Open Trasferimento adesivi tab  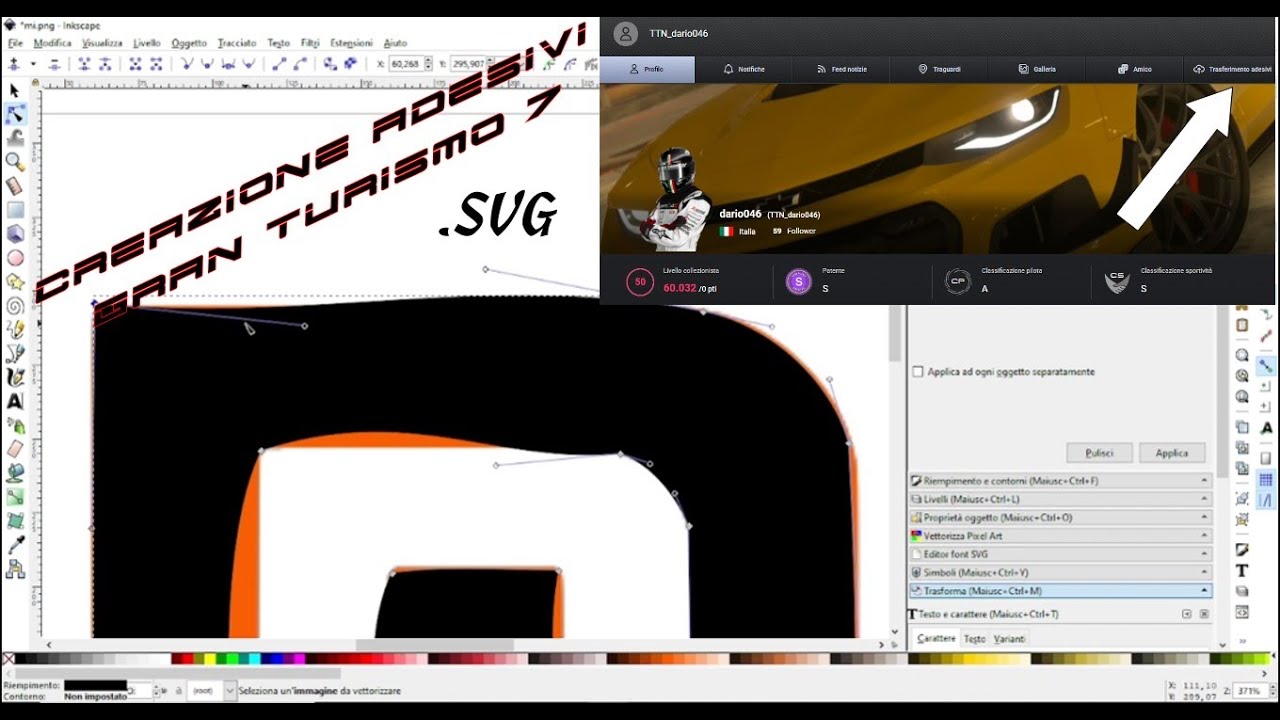tap(1232, 69)
